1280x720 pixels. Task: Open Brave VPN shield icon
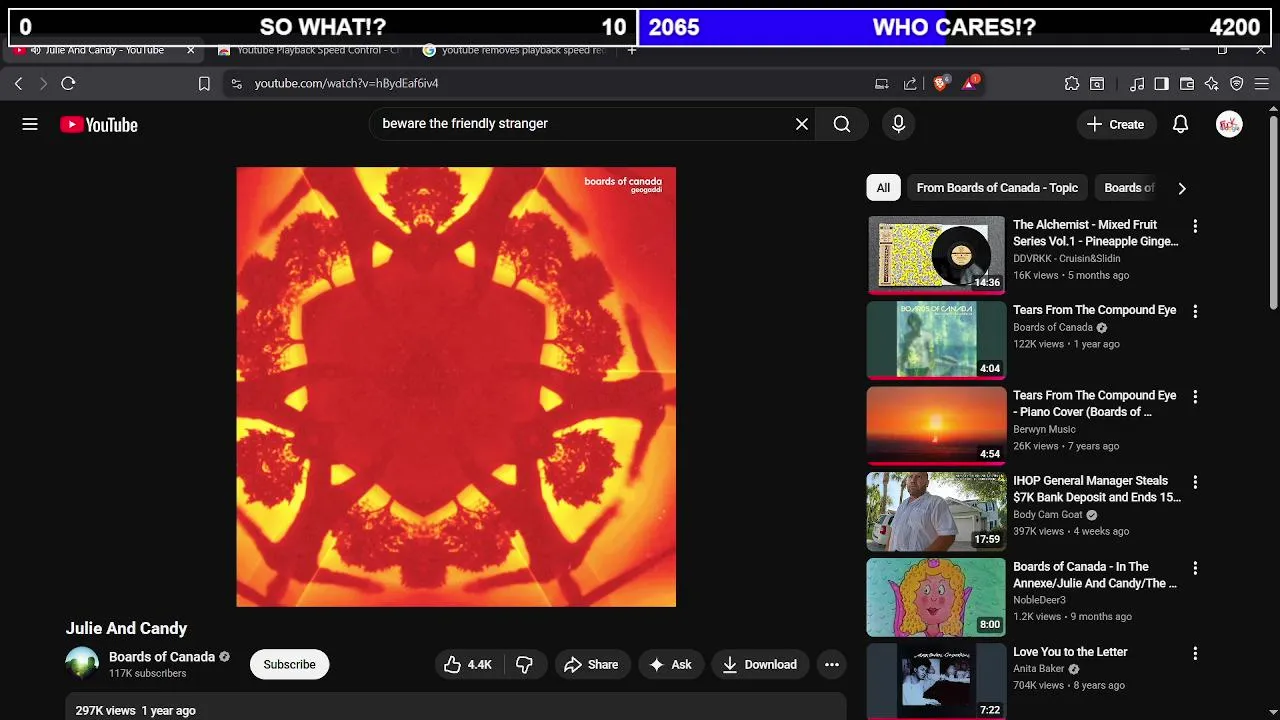click(x=1237, y=84)
